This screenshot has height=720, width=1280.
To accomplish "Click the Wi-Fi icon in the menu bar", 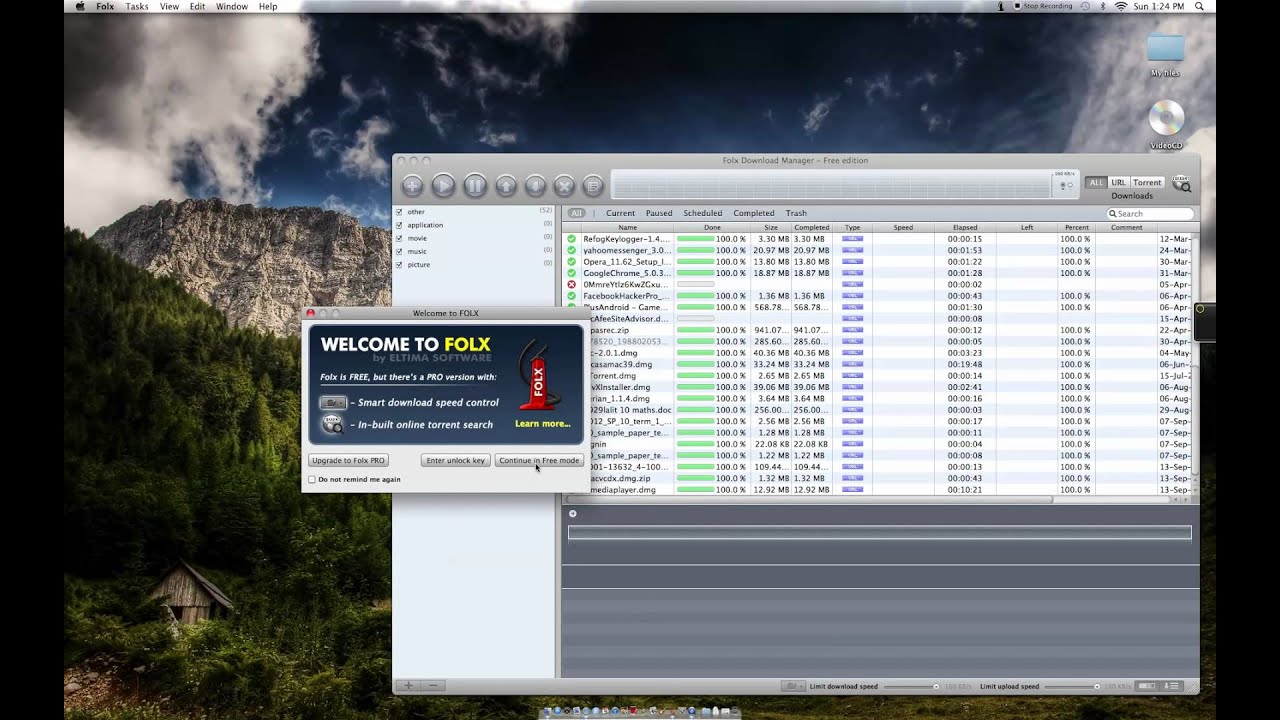I will coord(1121,6).
